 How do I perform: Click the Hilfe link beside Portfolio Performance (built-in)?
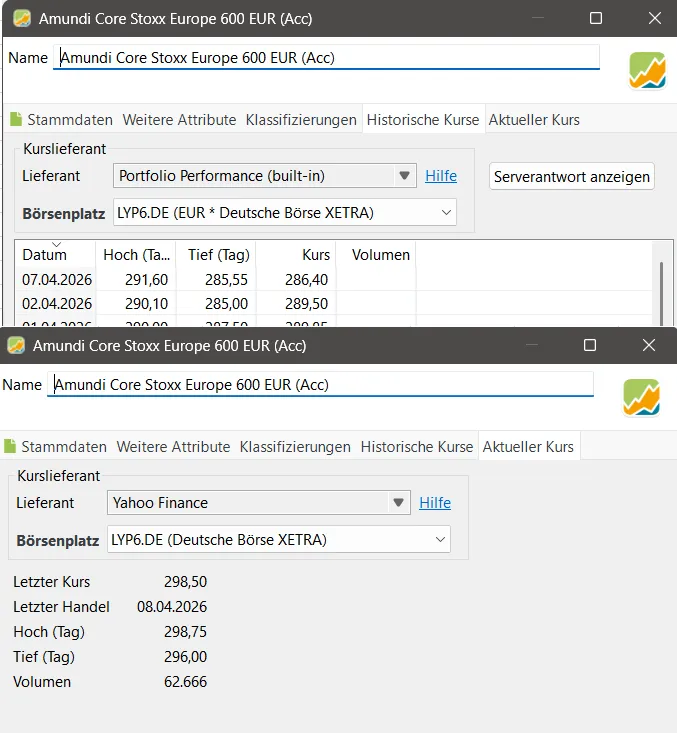click(x=441, y=176)
